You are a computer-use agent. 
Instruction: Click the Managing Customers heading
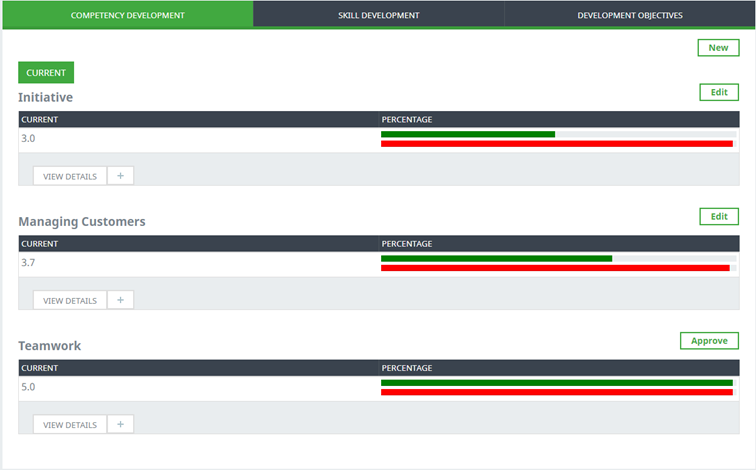[x=82, y=221]
